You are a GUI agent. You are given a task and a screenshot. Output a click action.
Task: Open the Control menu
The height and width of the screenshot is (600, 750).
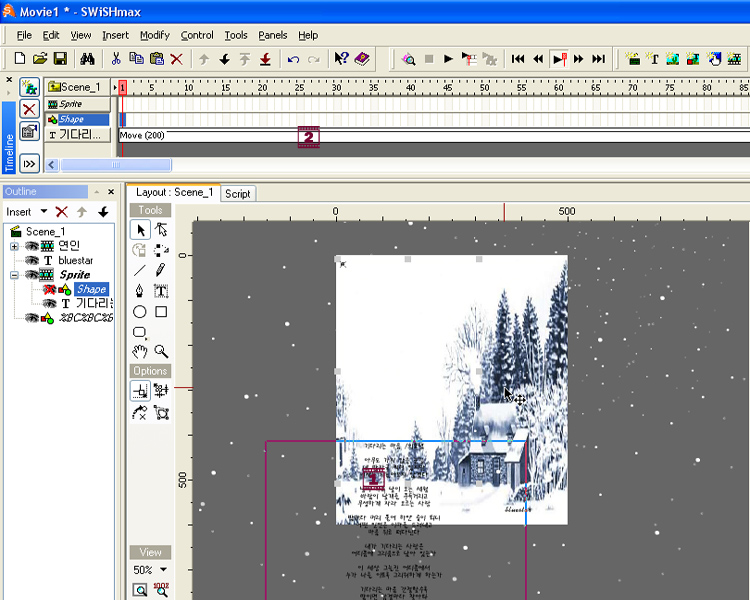(x=197, y=35)
